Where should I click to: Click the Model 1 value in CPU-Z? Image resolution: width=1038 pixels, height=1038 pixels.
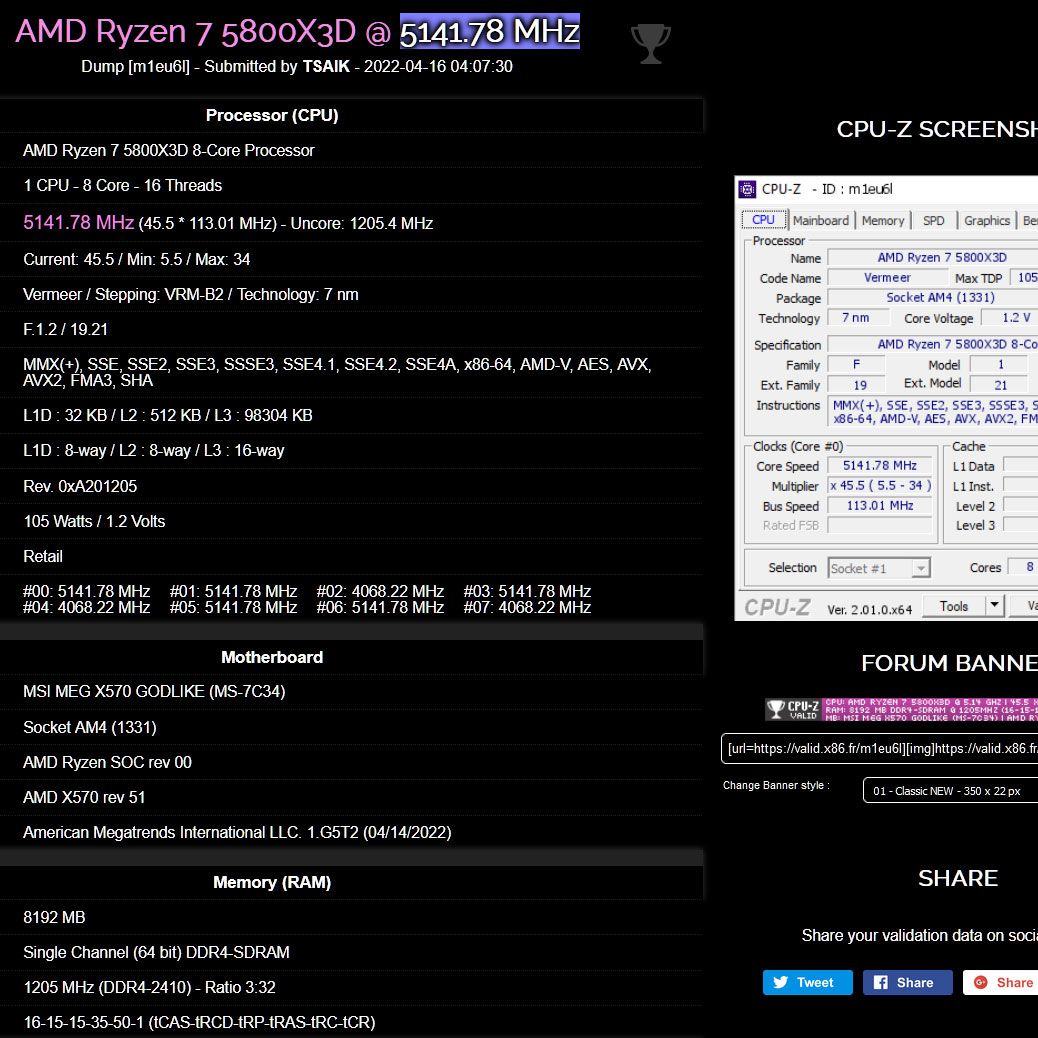point(1000,364)
